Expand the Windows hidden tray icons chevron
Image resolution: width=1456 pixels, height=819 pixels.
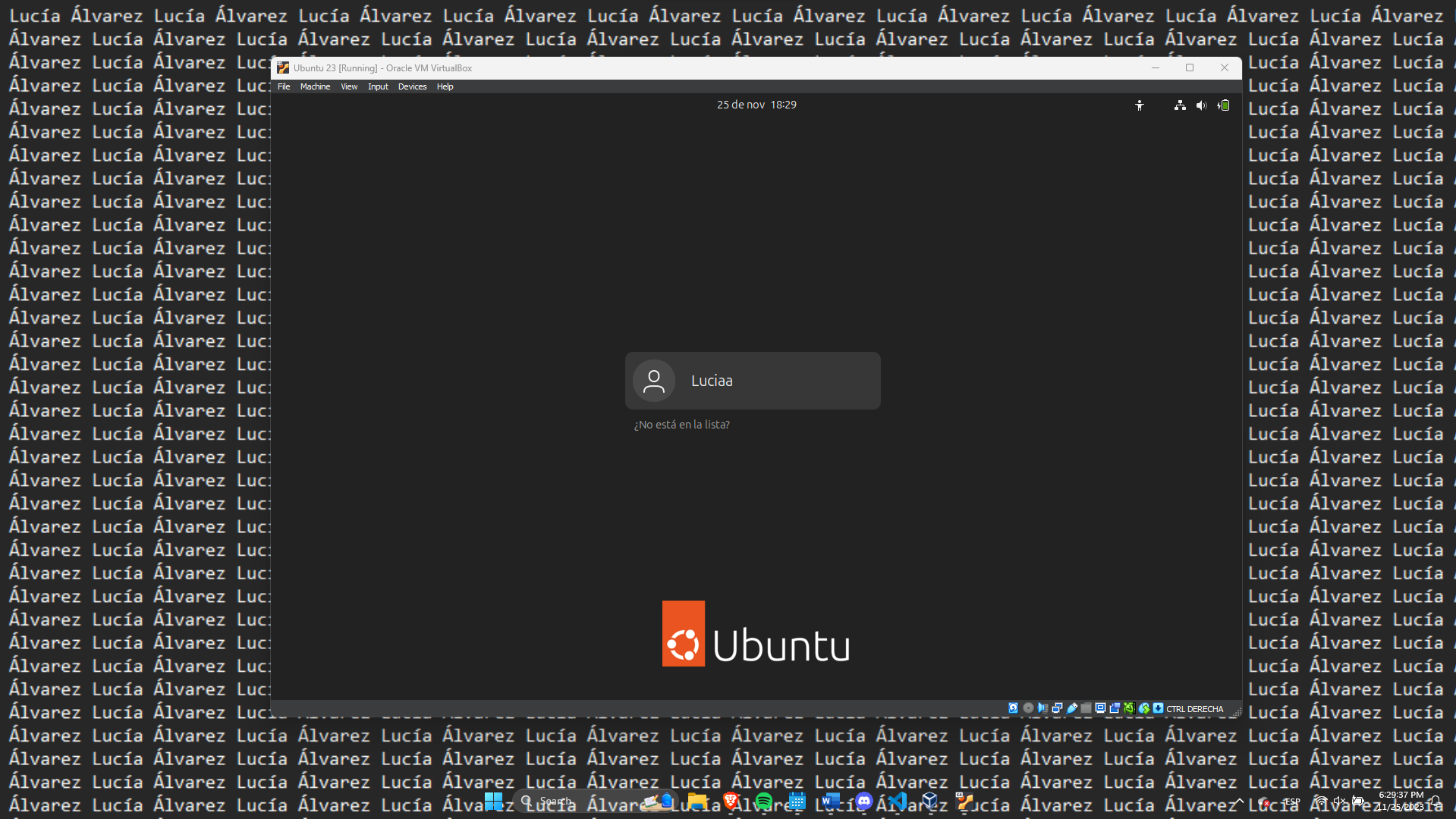[x=1238, y=801]
